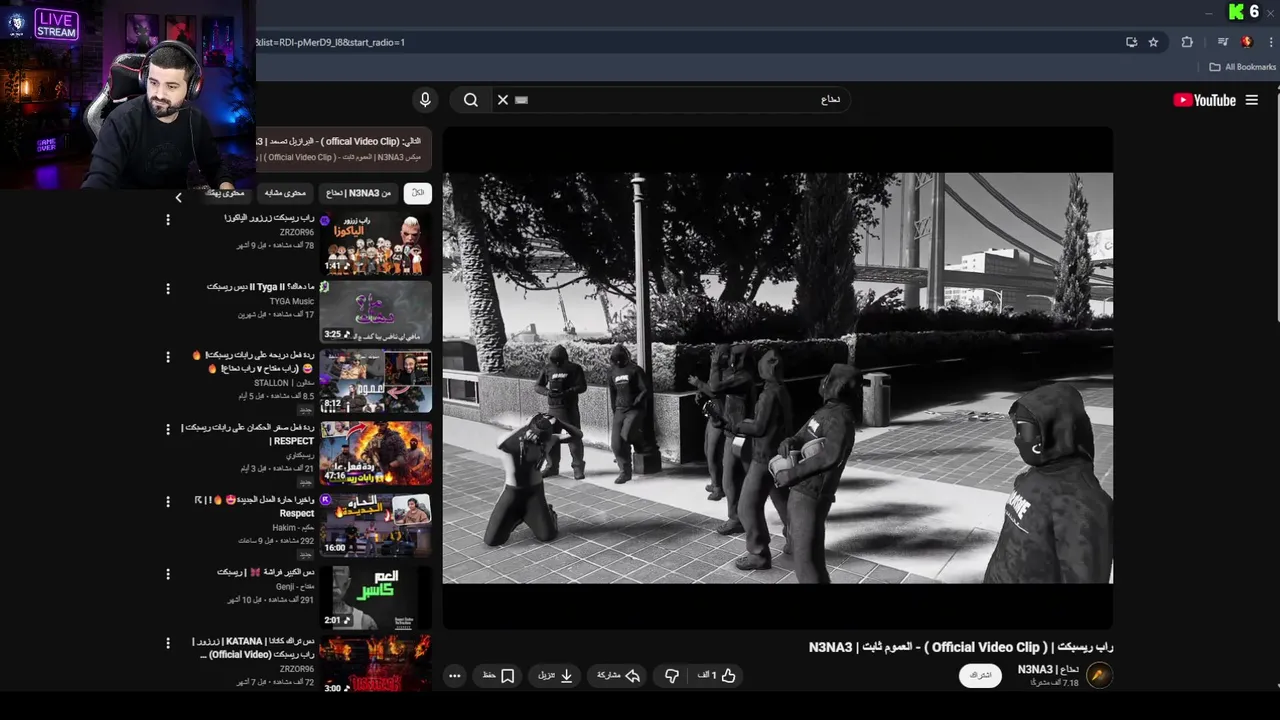Screen dimensions: 1280x720
Task: Open options for the KATANA Official Video
Action: 168,643
